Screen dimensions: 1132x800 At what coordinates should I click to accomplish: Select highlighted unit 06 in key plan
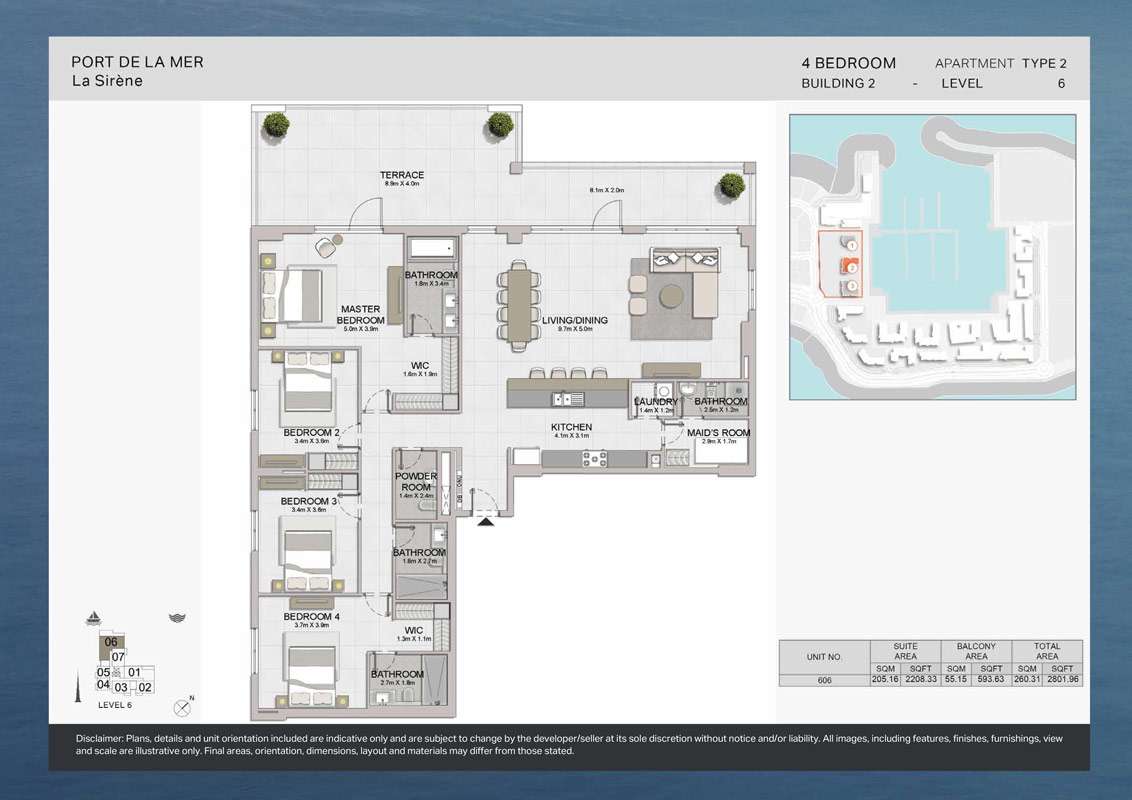click(111, 643)
